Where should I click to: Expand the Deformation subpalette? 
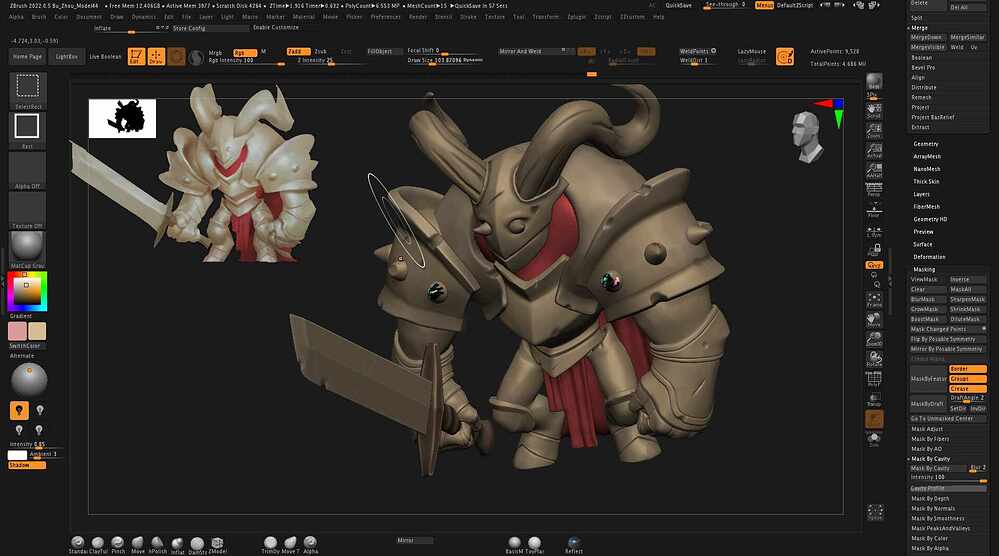pos(930,257)
